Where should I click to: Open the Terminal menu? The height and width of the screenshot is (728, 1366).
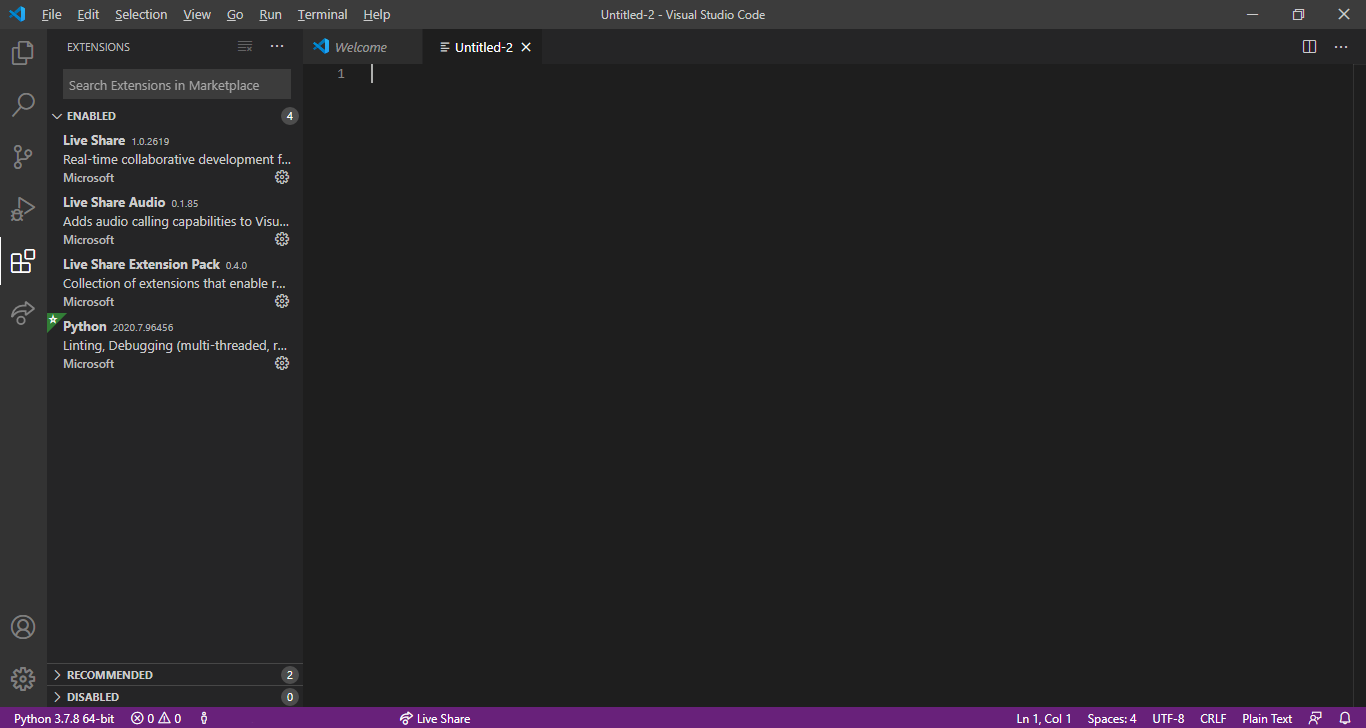pos(322,14)
